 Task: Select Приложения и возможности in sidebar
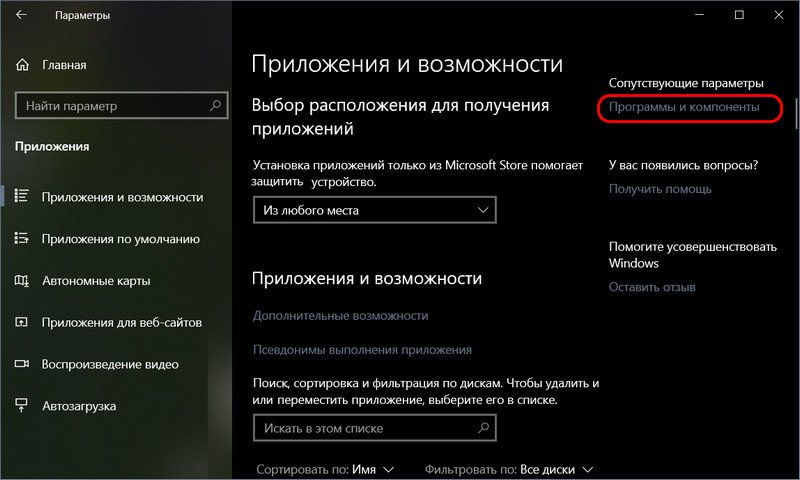[x=122, y=197]
